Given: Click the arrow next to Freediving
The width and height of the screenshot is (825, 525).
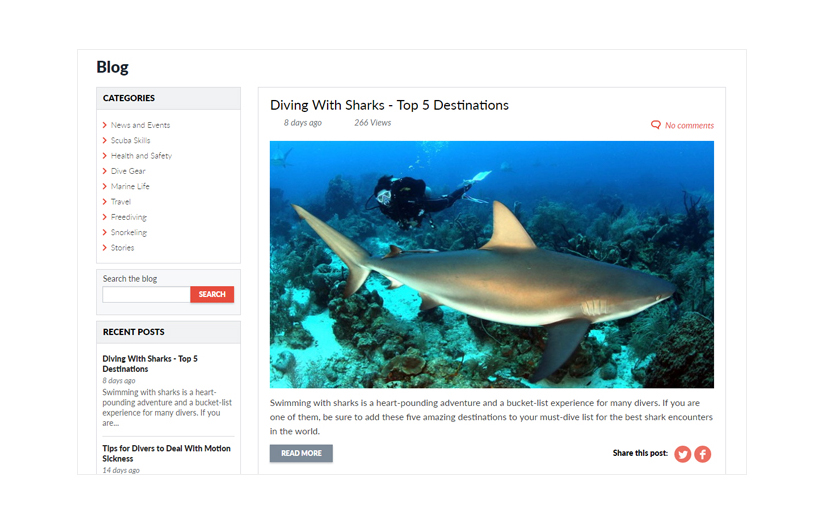Looking at the screenshot, I should [x=105, y=217].
